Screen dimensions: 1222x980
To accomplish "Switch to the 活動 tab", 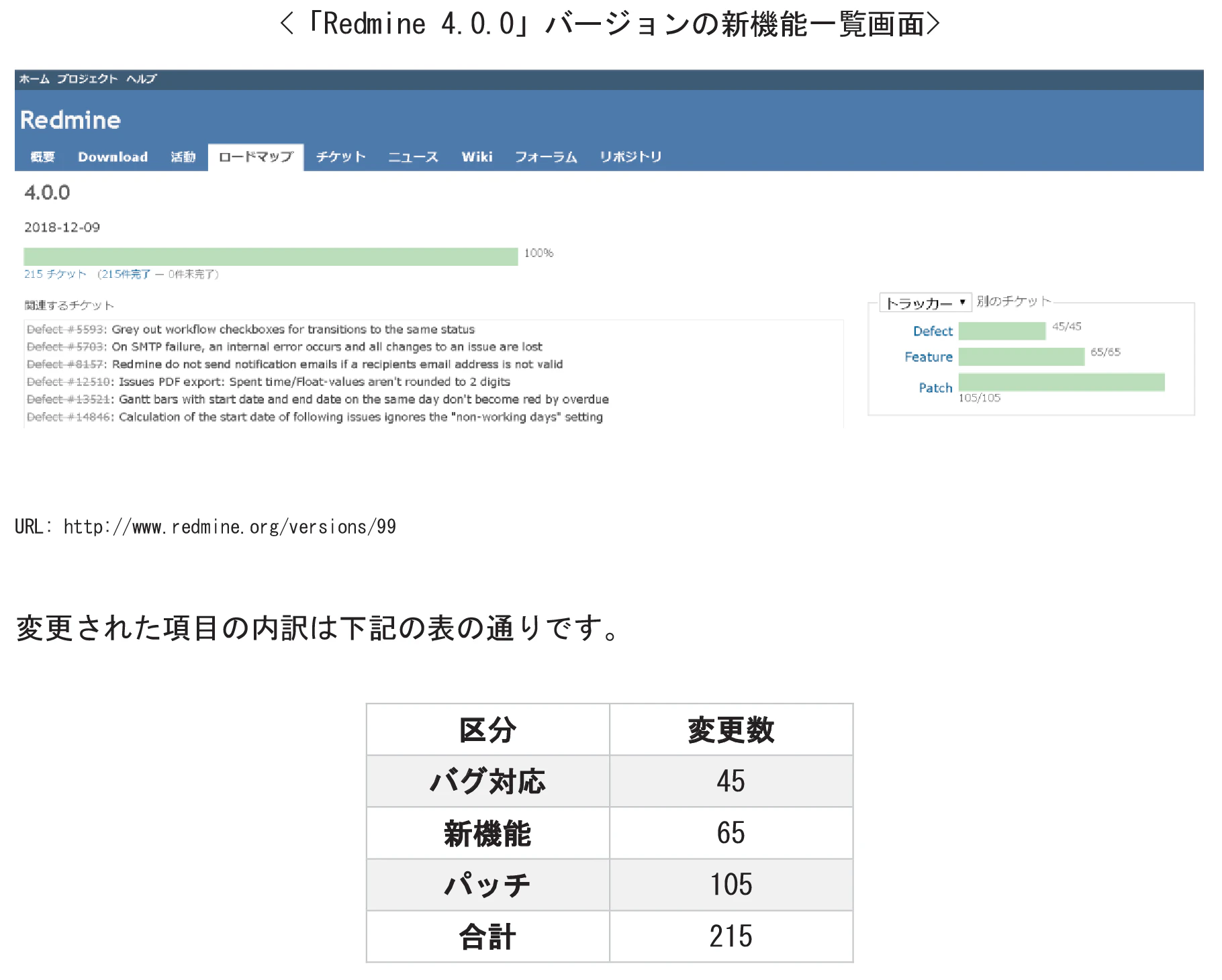I will point(183,157).
